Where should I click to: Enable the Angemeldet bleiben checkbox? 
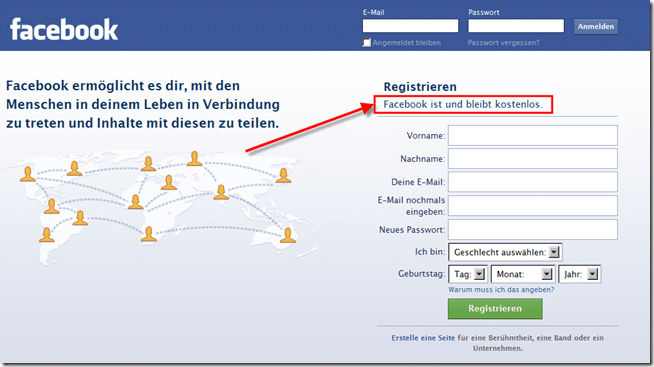point(367,43)
